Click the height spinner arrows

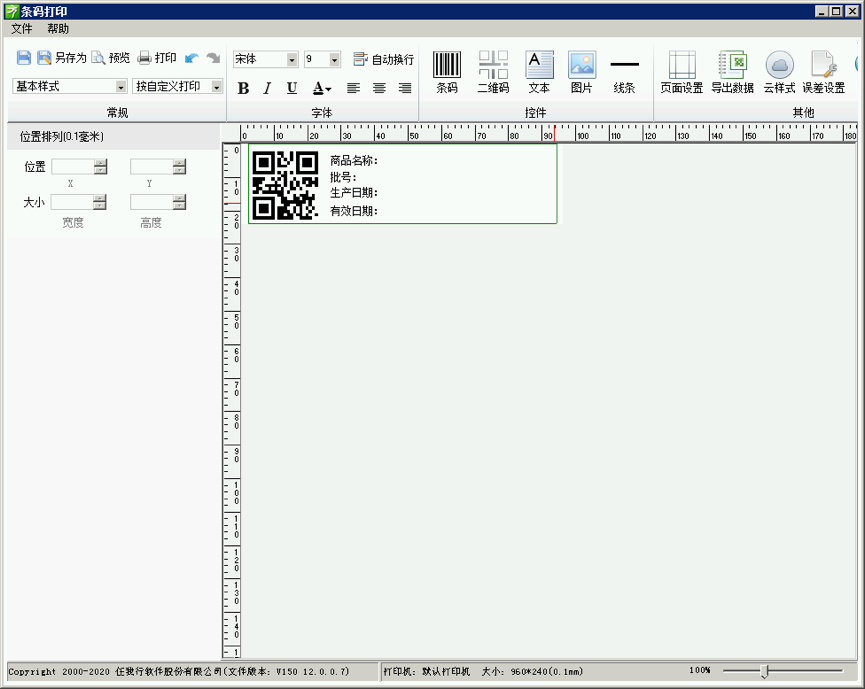[179, 202]
